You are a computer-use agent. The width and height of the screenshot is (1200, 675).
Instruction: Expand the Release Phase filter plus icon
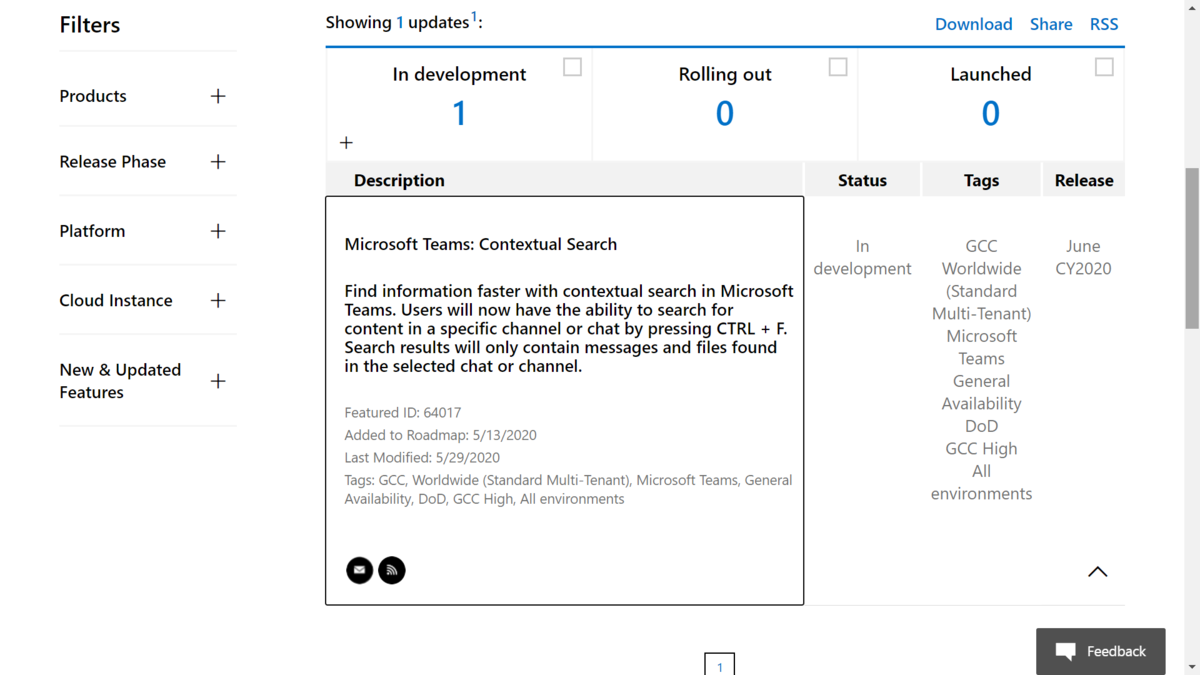[x=218, y=162]
